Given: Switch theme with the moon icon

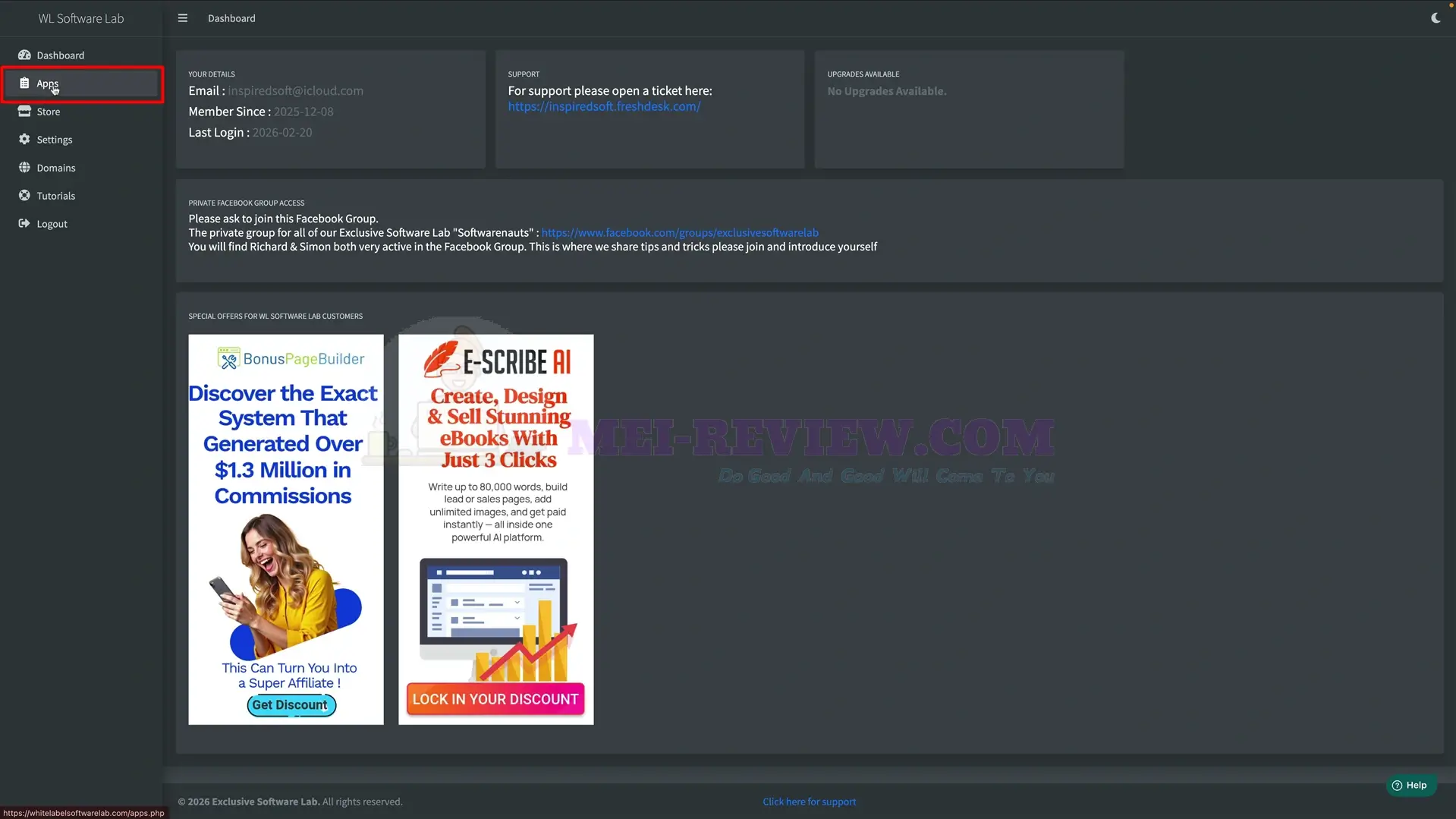Looking at the screenshot, I should point(1436,18).
